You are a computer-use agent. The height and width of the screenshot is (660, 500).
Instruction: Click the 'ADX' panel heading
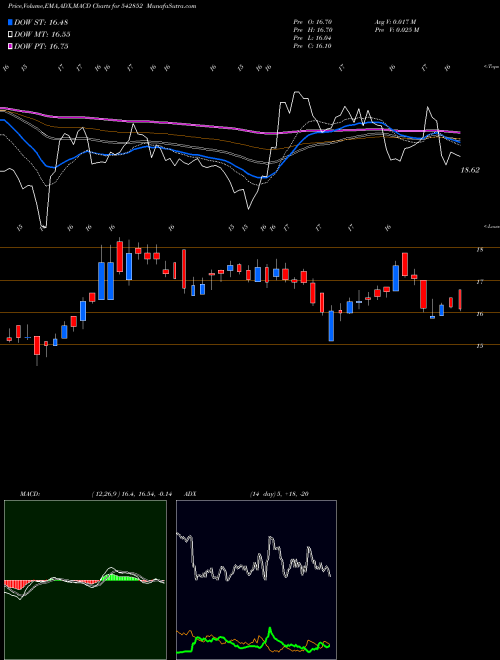pyautogui.click(x=191, y=494)
